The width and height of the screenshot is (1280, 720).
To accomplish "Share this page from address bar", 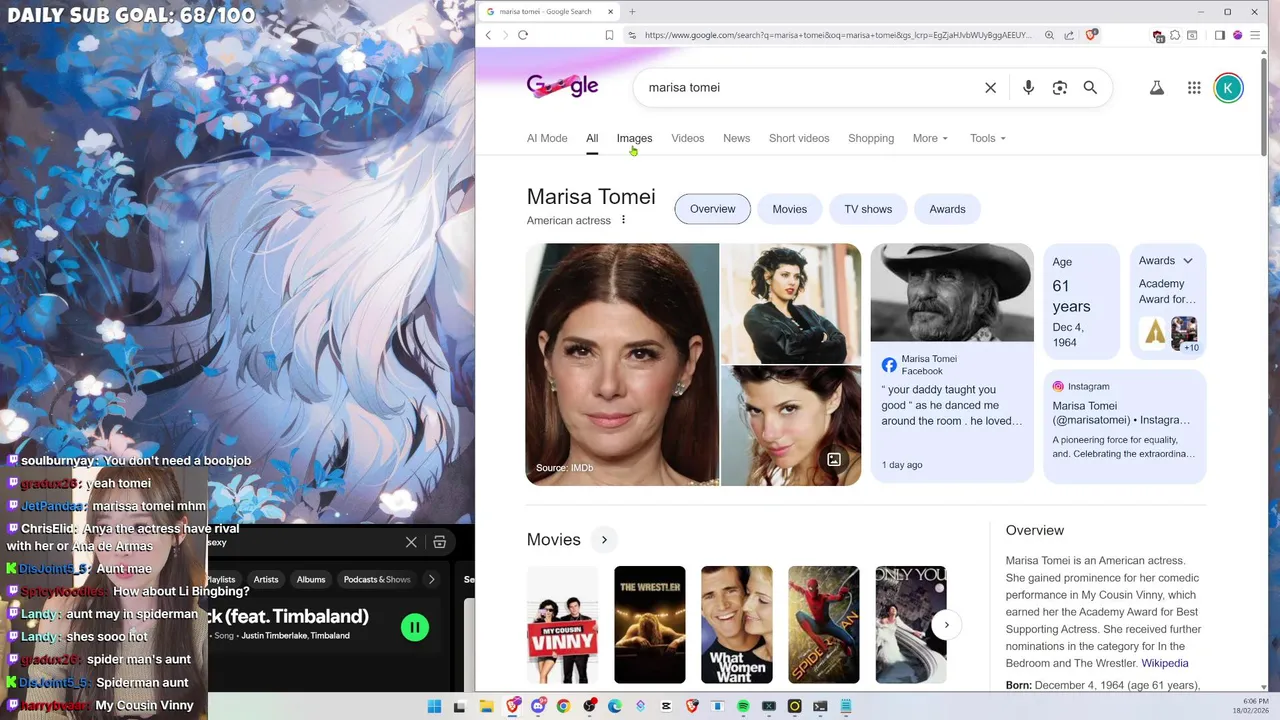I will tap(1069, 35).
